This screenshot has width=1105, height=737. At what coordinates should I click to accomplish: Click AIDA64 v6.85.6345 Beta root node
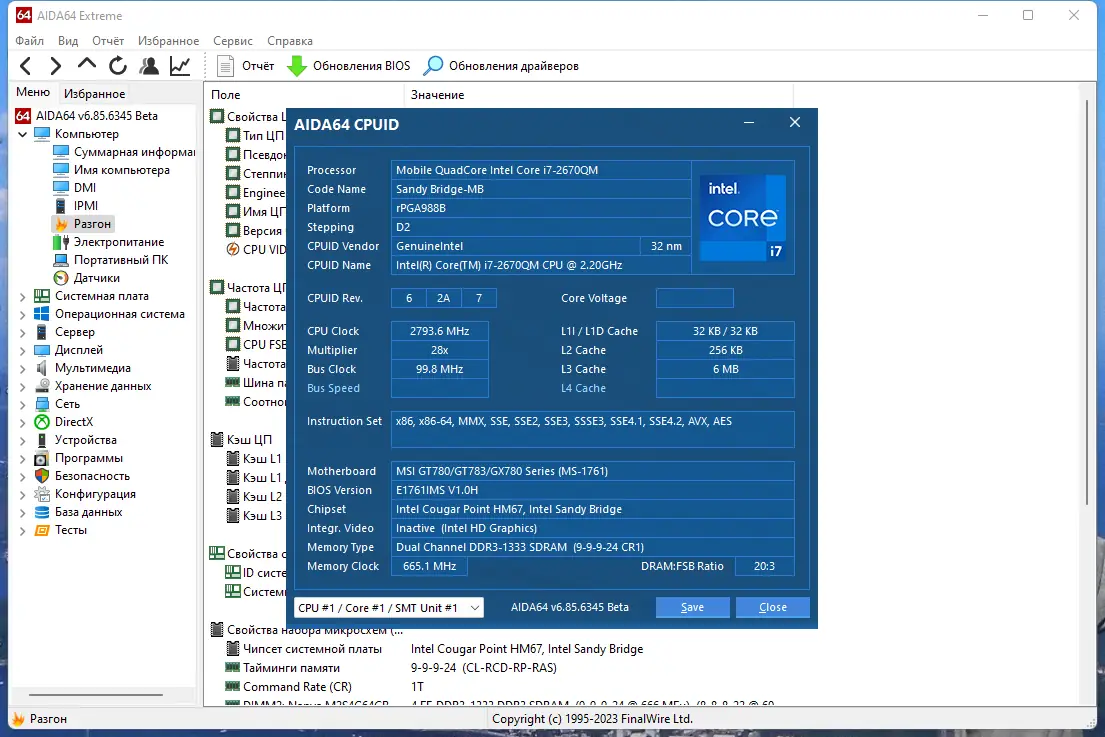(x=87, y=116)
